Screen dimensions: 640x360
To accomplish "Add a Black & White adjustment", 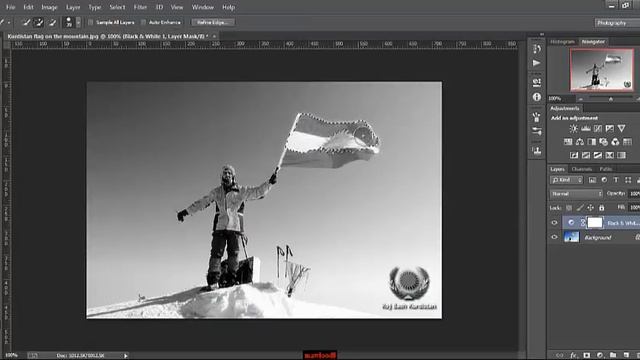I will coord(591,142).
